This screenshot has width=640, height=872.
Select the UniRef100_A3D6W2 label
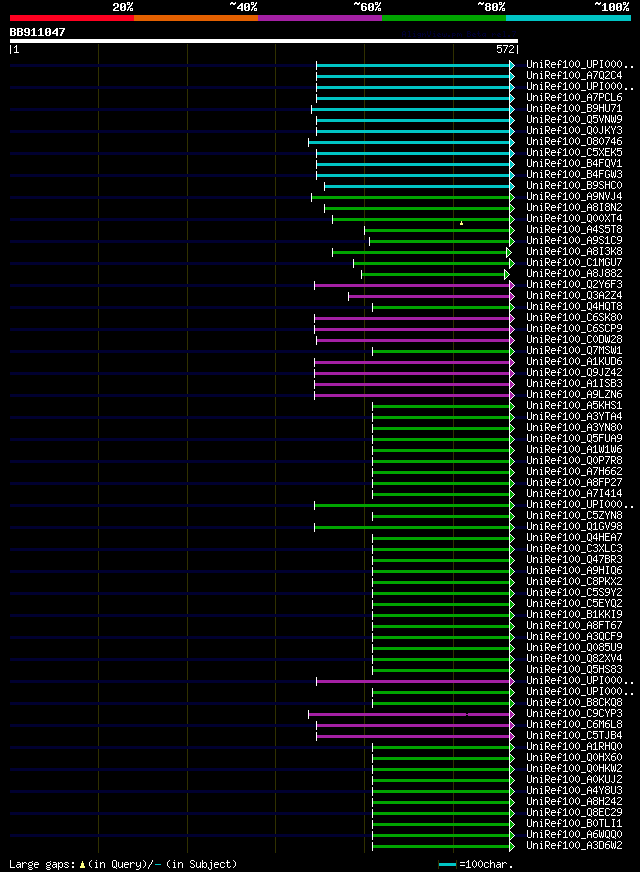point(574,846)
